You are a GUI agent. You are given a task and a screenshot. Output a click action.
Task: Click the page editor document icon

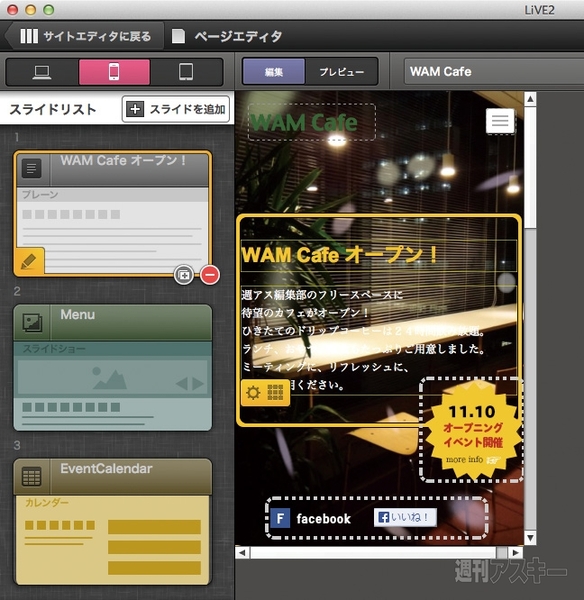178,36
